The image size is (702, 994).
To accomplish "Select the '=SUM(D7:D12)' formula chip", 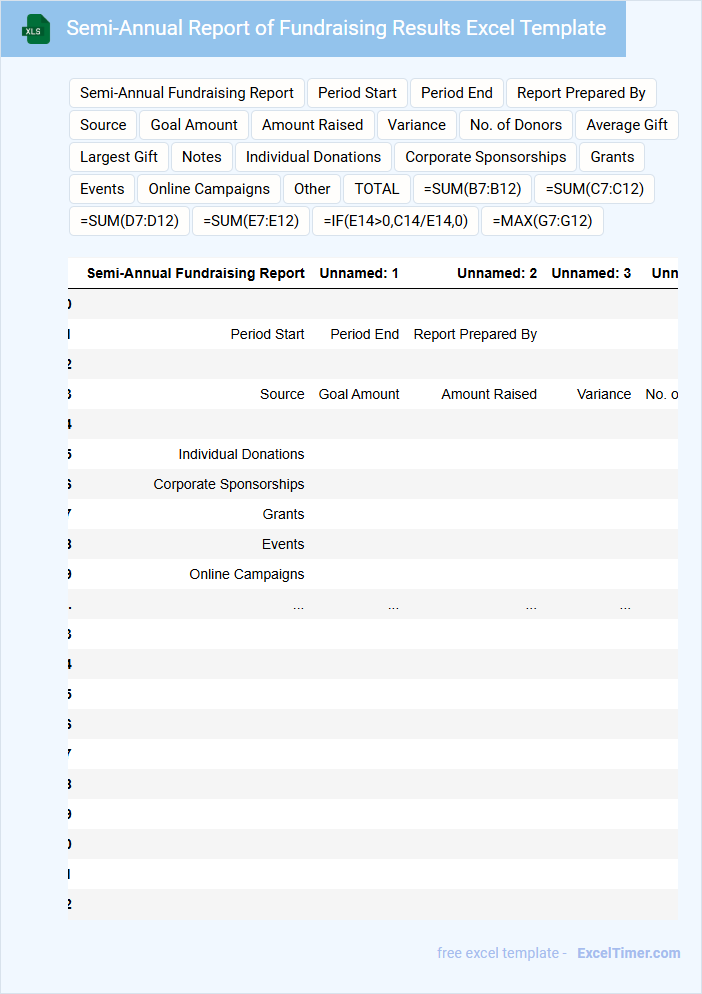I will click(129, 221).
